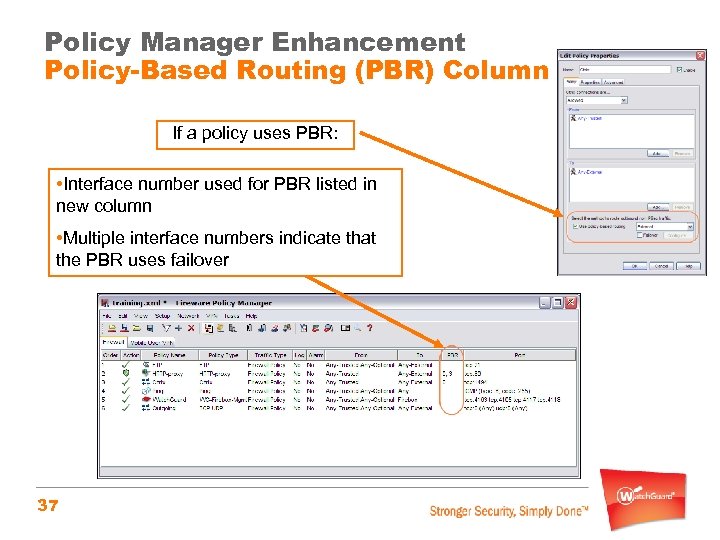Click Help button in Edit Policy Properties
Viewport: 720px width, 540px height.
(x=688, y=266)
